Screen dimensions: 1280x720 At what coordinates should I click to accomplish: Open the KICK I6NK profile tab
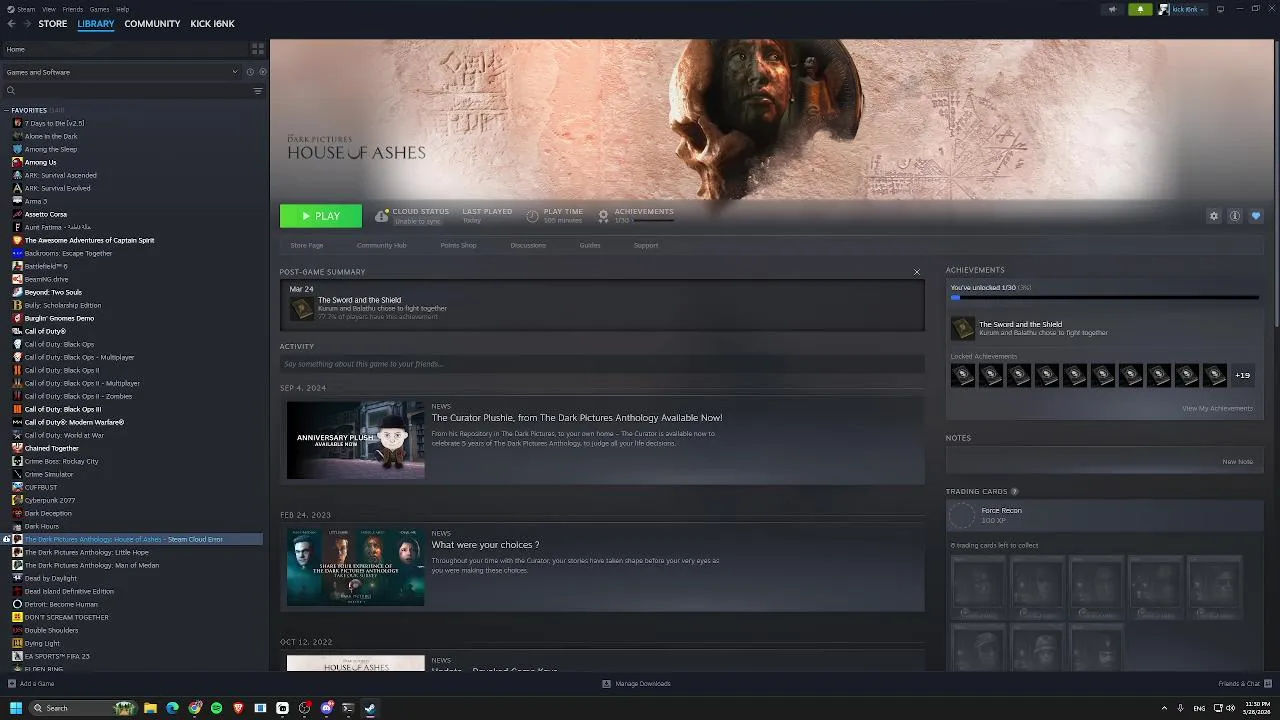pyautogui.click(x=212, y=24)
